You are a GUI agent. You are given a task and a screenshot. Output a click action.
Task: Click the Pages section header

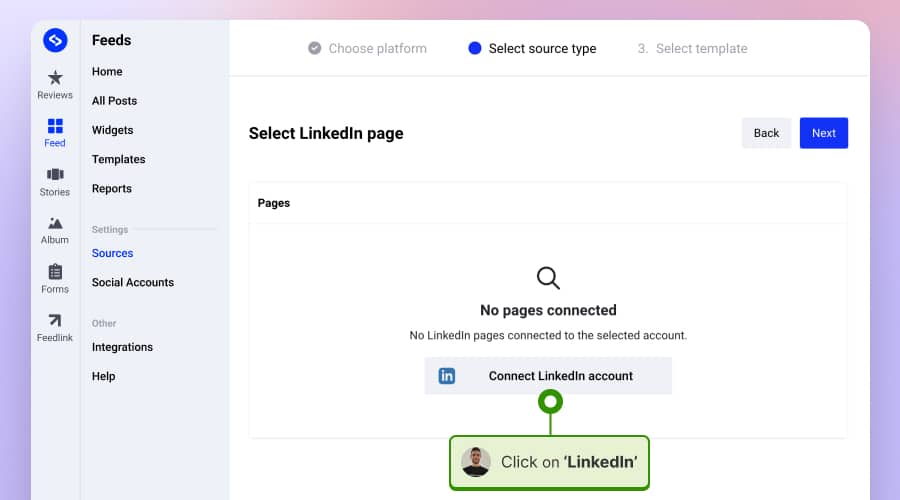274,203
